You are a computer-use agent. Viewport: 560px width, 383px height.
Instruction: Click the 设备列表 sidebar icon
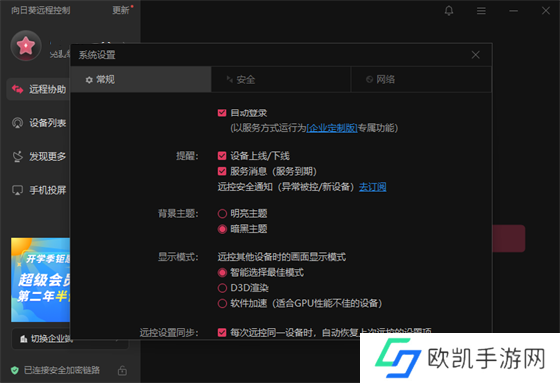click(18, 123)
